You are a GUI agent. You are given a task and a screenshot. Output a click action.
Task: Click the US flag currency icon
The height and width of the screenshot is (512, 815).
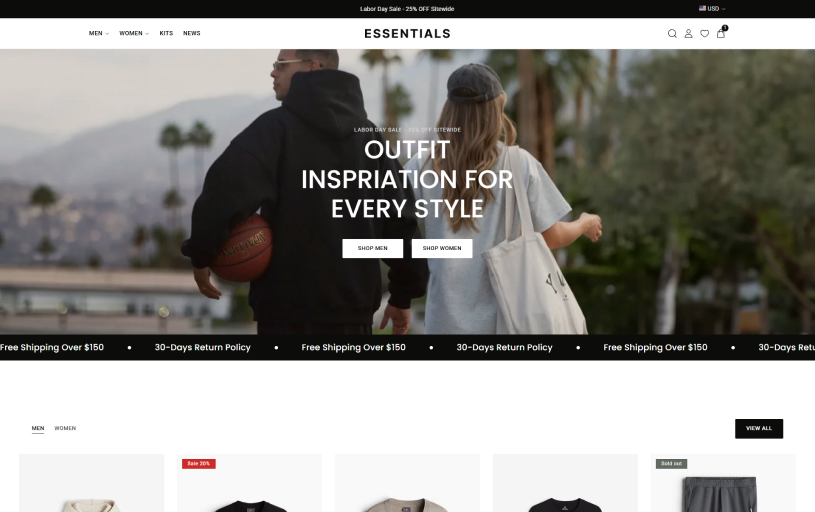coord(702,8)
